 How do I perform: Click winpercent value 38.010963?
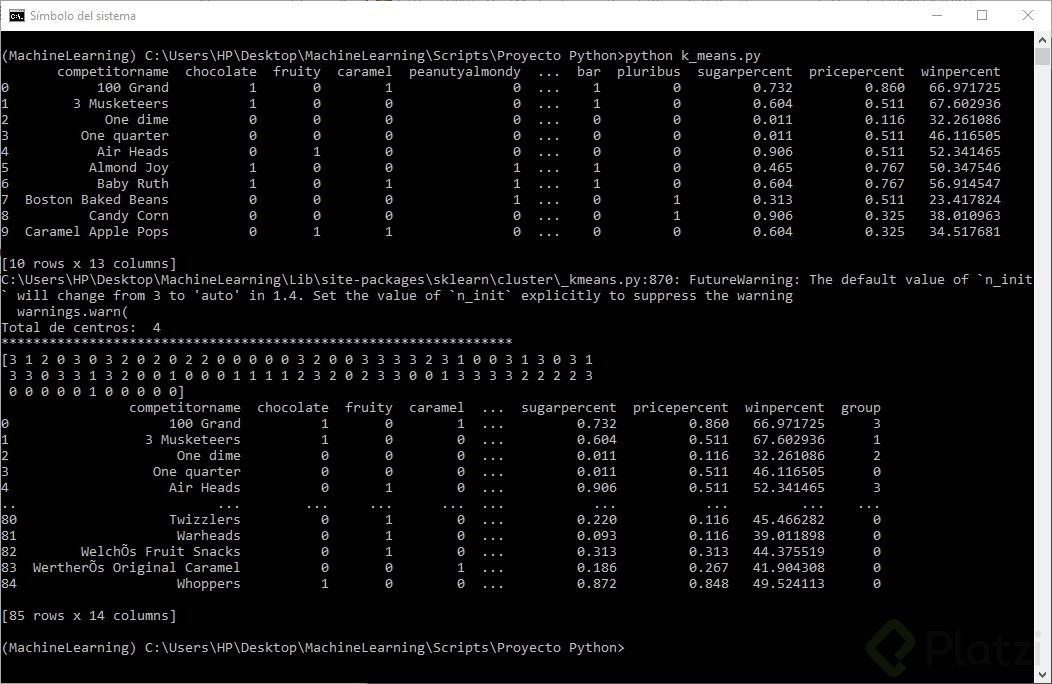click(x=965, y=216)
